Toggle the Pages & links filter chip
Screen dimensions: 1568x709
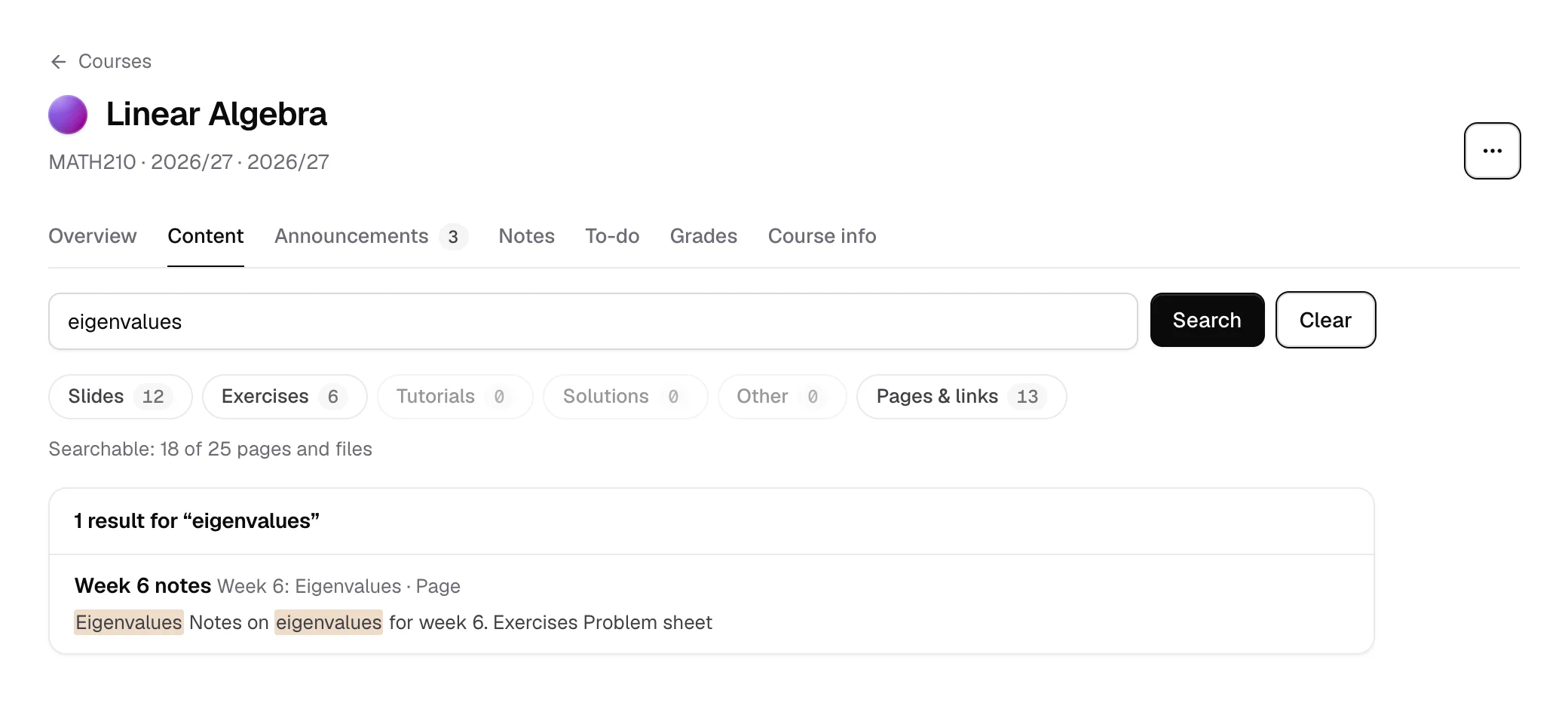click(961, 397)
